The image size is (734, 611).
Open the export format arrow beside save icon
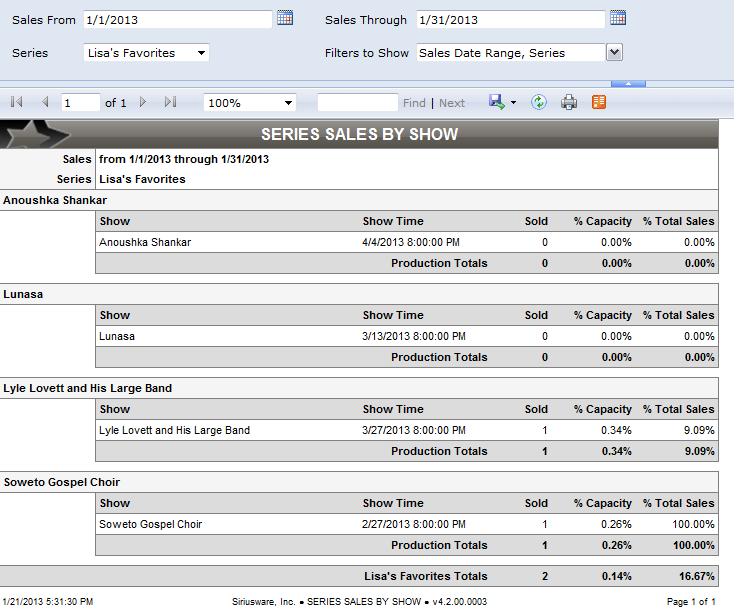coord(513,103)
